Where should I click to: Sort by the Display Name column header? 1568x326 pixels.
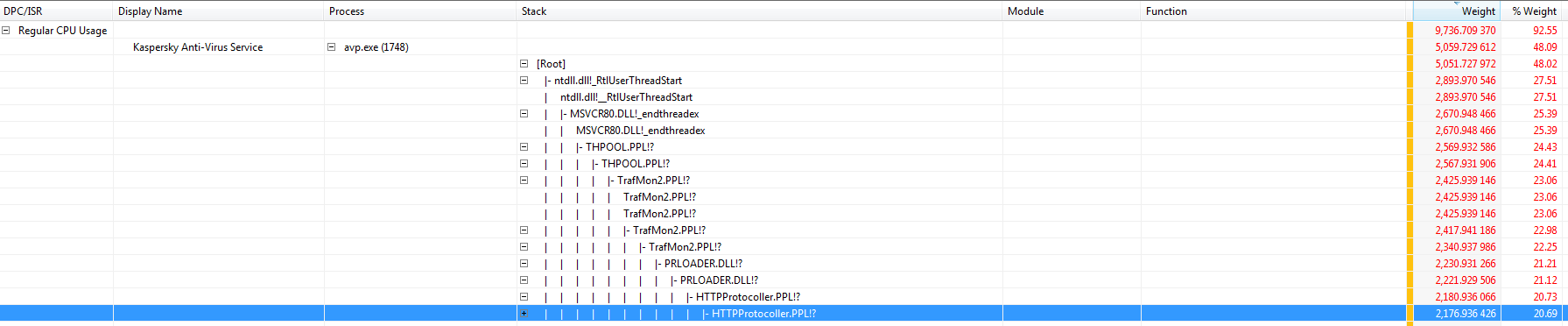[219, 11]
